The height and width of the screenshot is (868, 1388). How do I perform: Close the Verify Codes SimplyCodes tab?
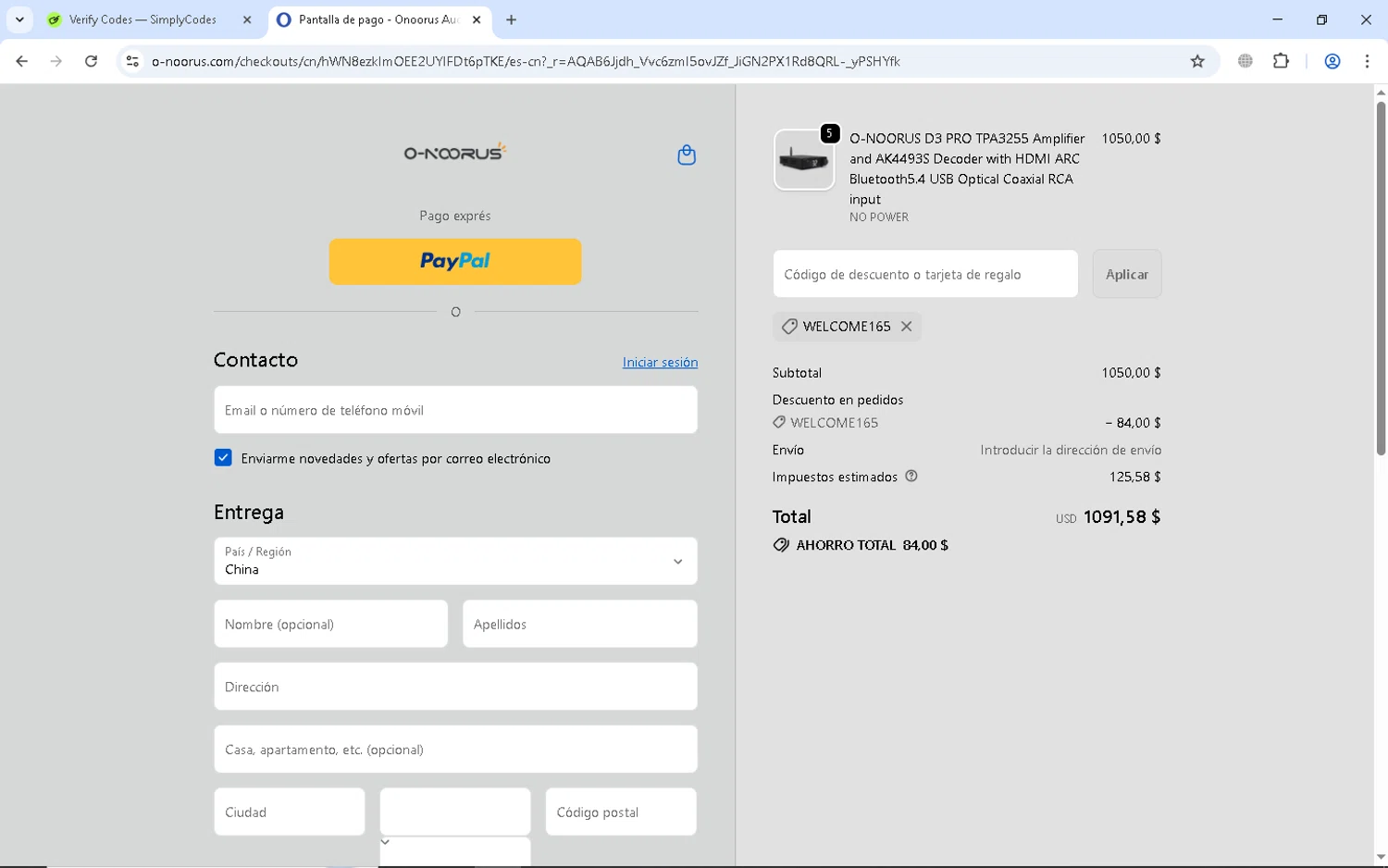pyautogui.click(x=247, y=19)
